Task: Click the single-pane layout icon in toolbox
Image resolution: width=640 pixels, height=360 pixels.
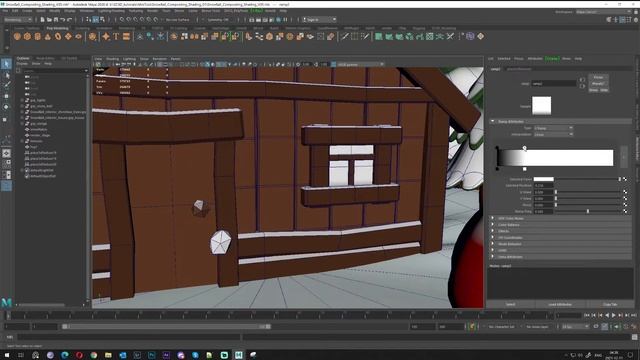Action: point(7,153)
